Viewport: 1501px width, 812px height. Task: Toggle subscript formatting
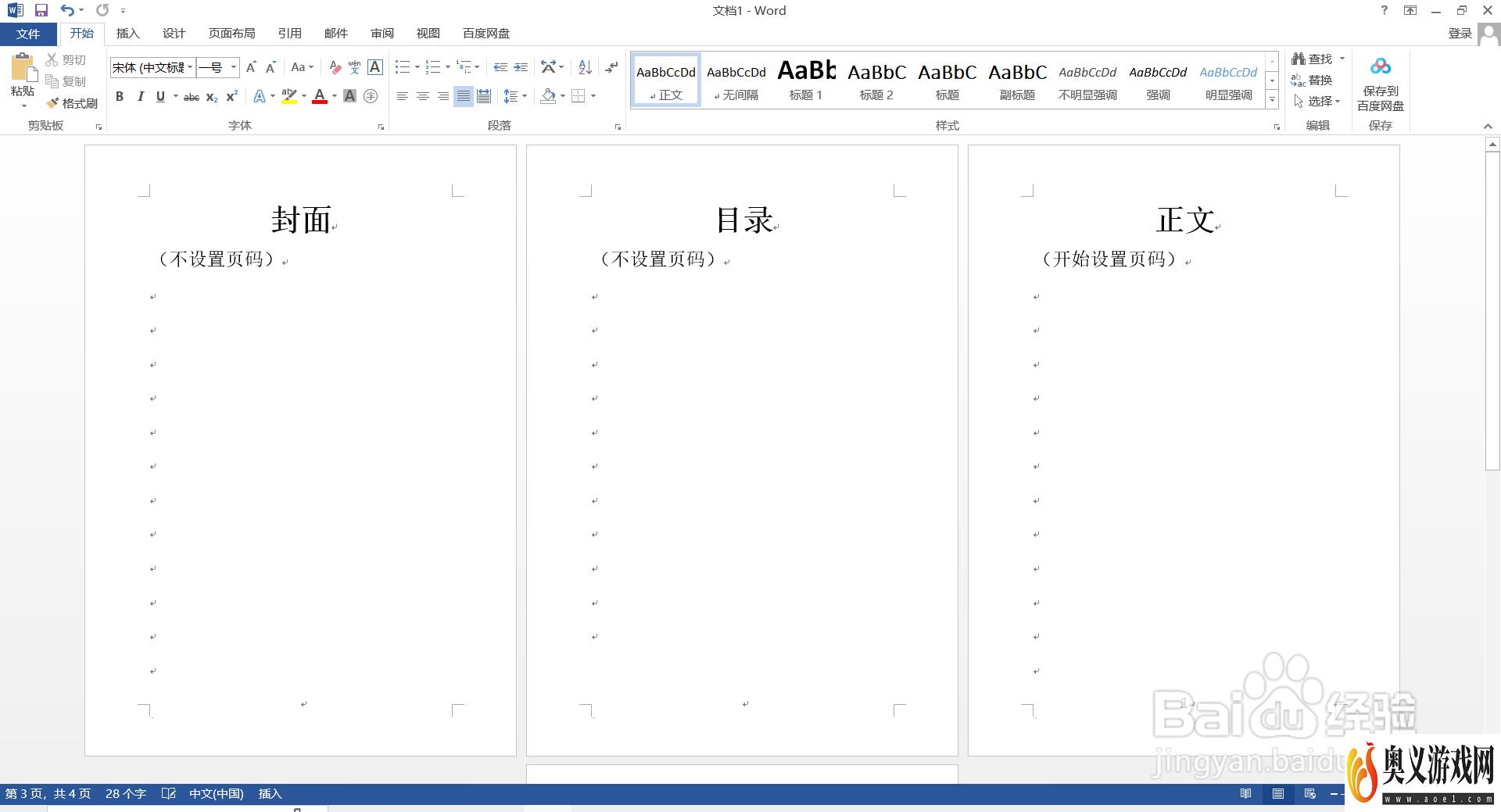click(212, 96)
